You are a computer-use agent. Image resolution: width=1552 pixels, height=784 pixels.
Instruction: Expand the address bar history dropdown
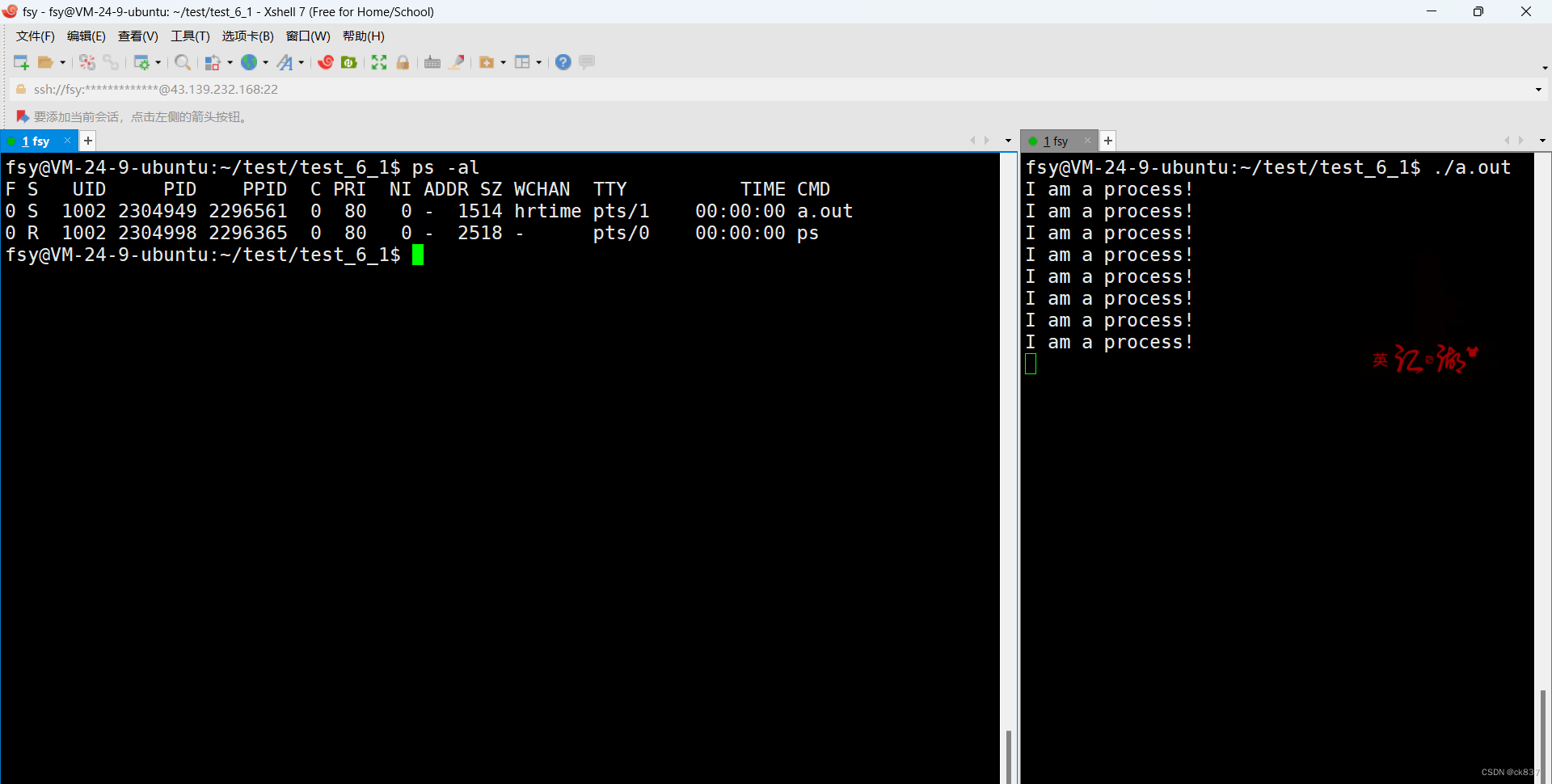(1538, 90)
